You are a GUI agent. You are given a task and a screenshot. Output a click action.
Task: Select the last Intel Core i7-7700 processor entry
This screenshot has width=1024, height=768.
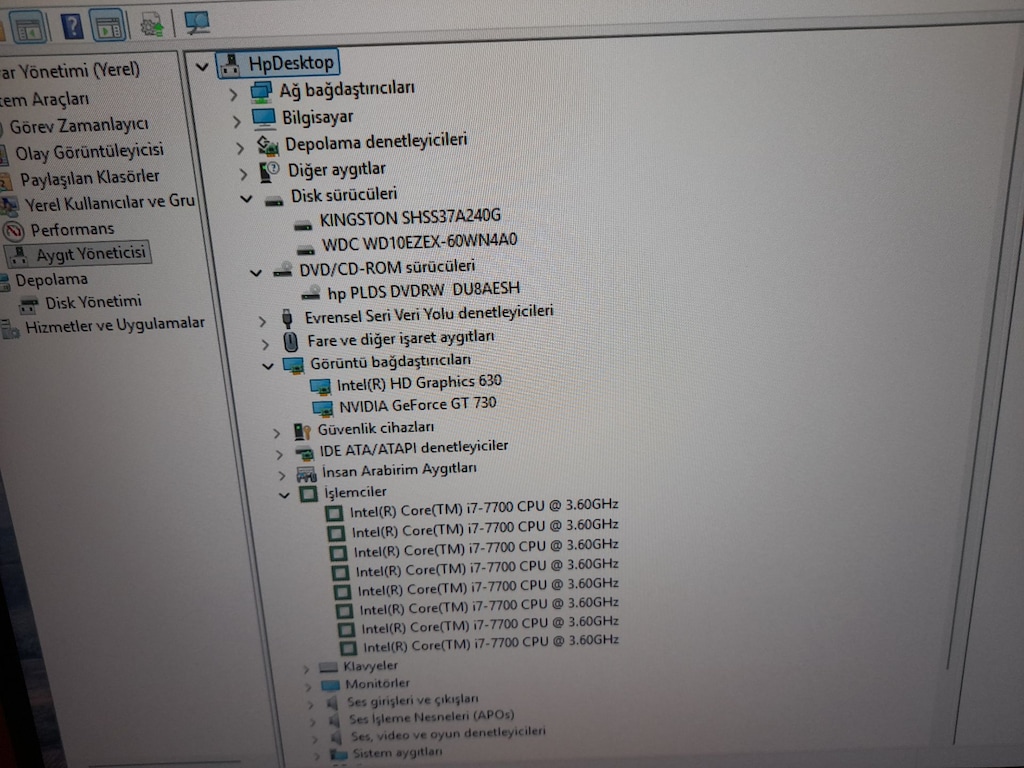[x=491, y=643]
